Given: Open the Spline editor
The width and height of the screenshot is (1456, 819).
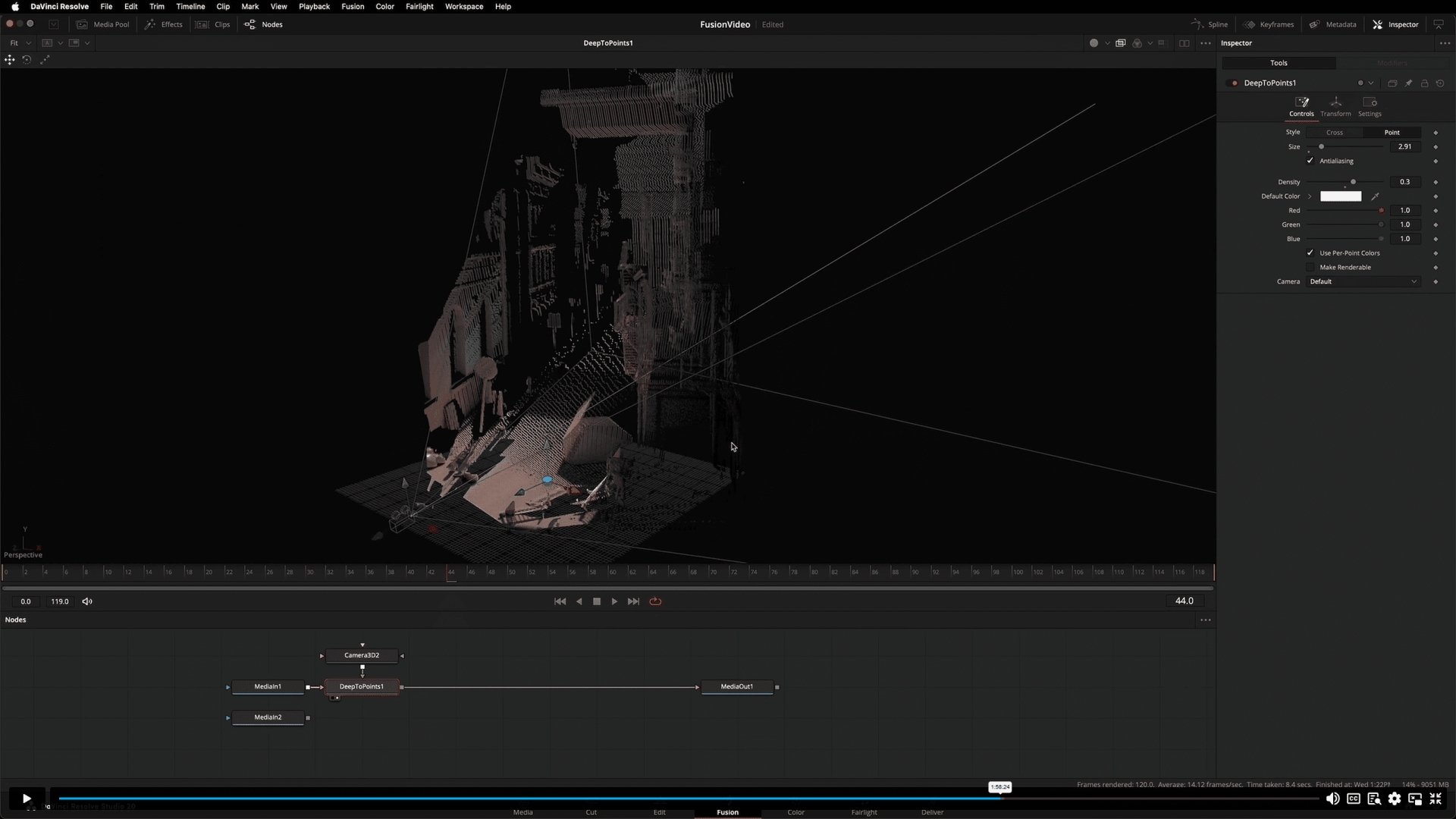Looking at the screenshot, I should click(1209, 24).
